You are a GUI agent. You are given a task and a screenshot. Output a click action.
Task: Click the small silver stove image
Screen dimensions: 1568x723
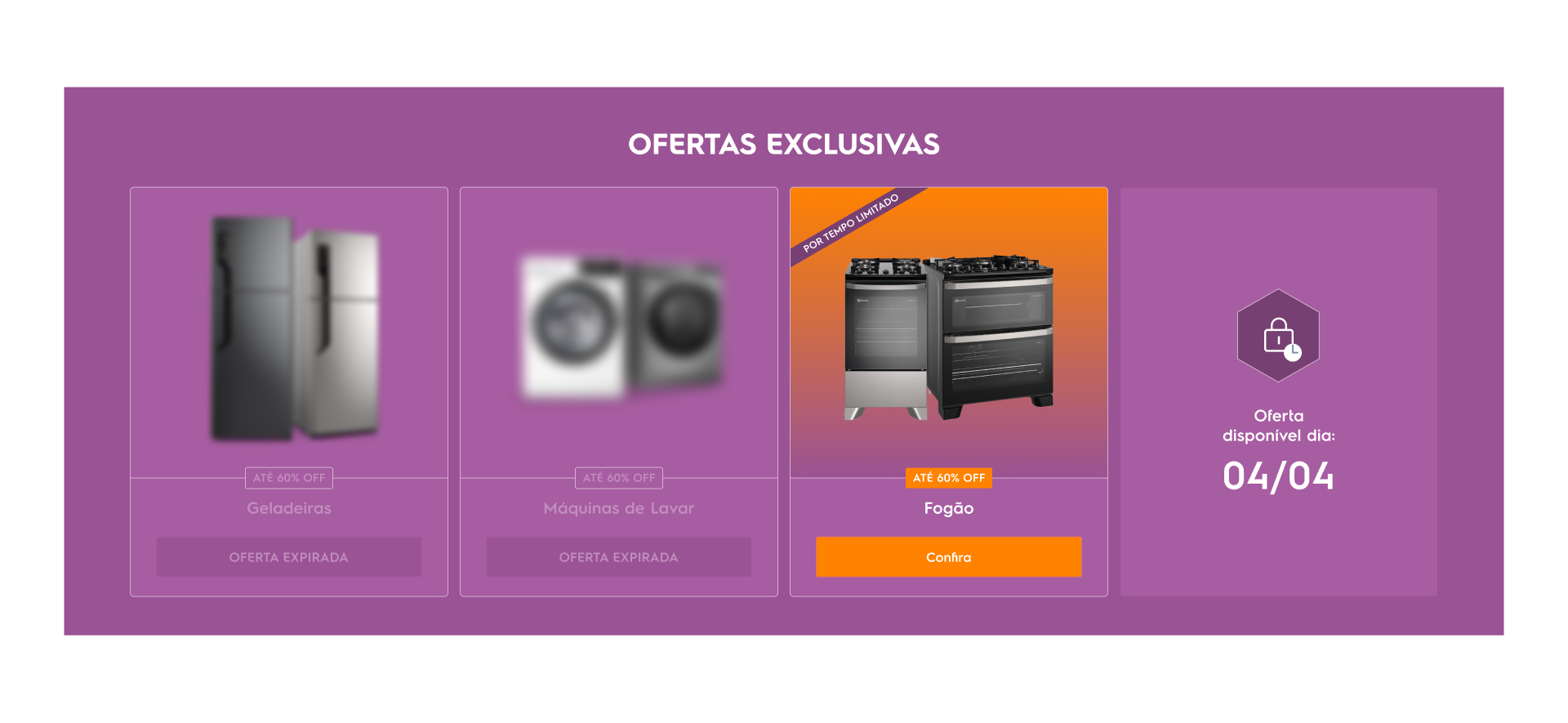[885, 339]
